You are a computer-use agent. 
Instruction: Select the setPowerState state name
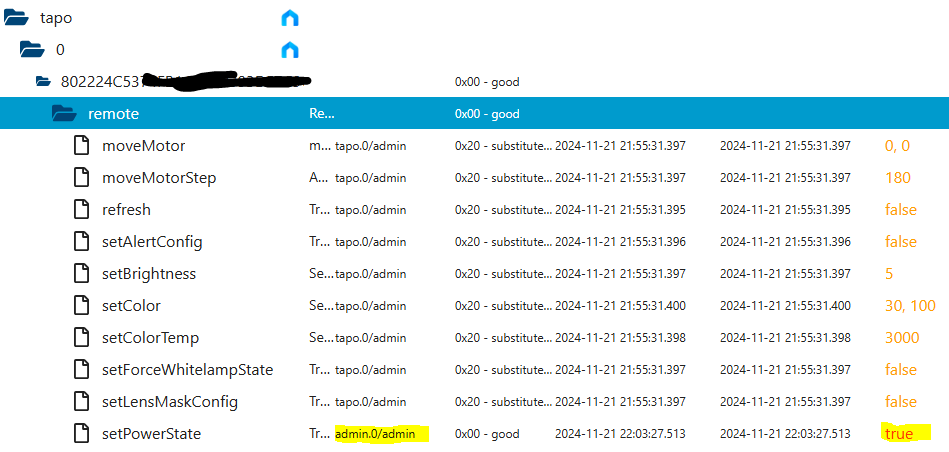[x=151, y=434]
